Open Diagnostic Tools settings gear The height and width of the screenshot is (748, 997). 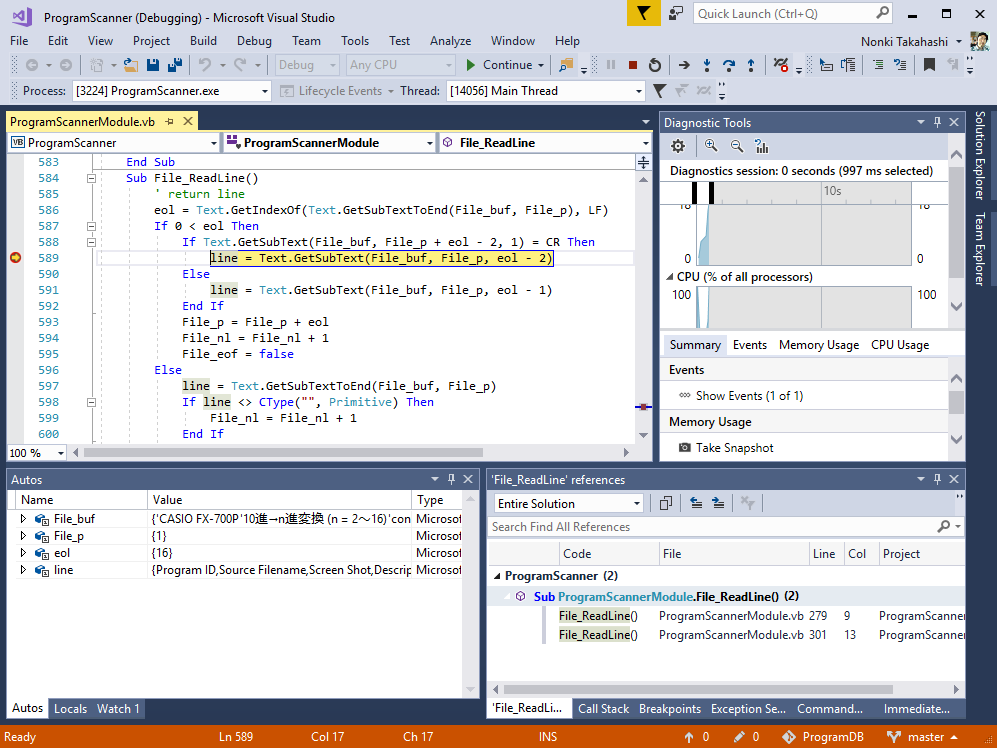[678, 146]
